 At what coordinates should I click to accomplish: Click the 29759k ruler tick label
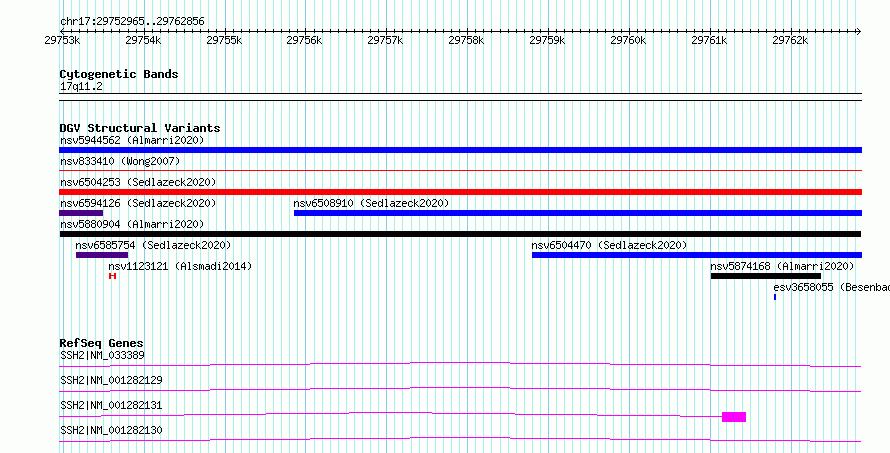pyautogui.click(x=547, y=40)
